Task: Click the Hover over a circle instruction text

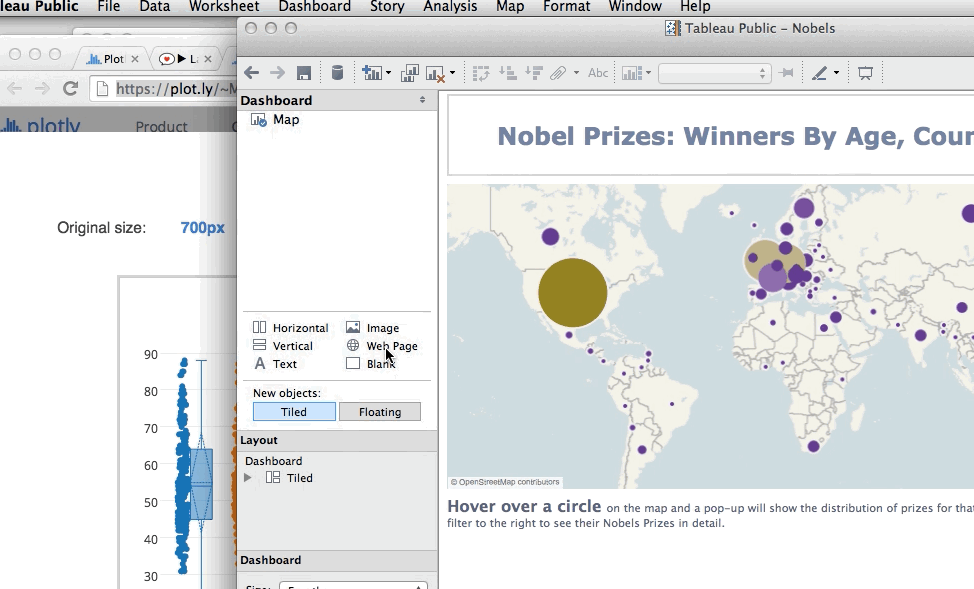Action: click(524, 506)
